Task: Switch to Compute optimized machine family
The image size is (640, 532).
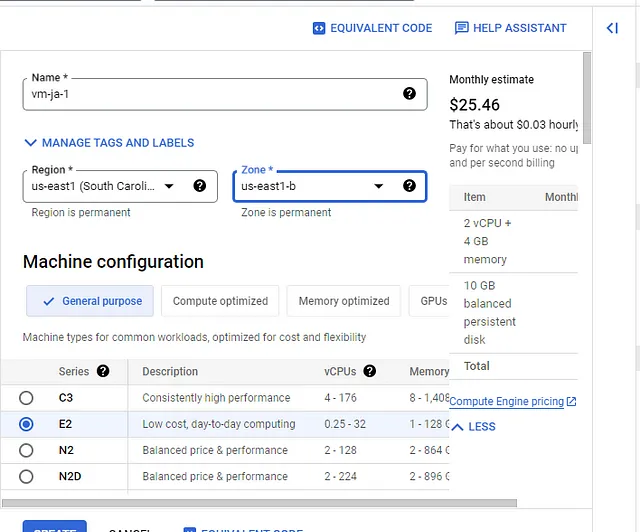Action: [220, 301]
